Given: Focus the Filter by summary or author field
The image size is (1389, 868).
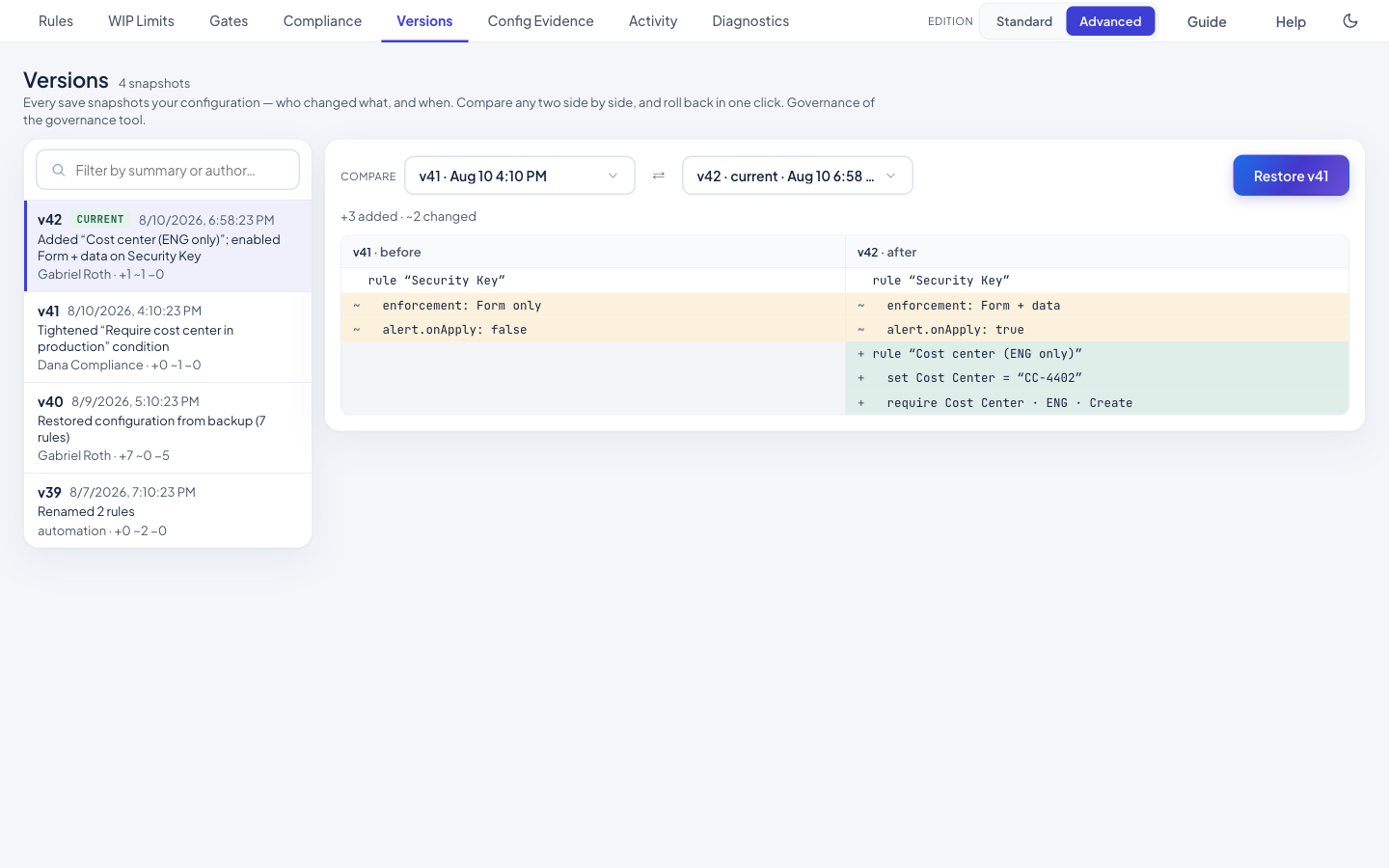Looking at the screenshot, I should (168, 170).
